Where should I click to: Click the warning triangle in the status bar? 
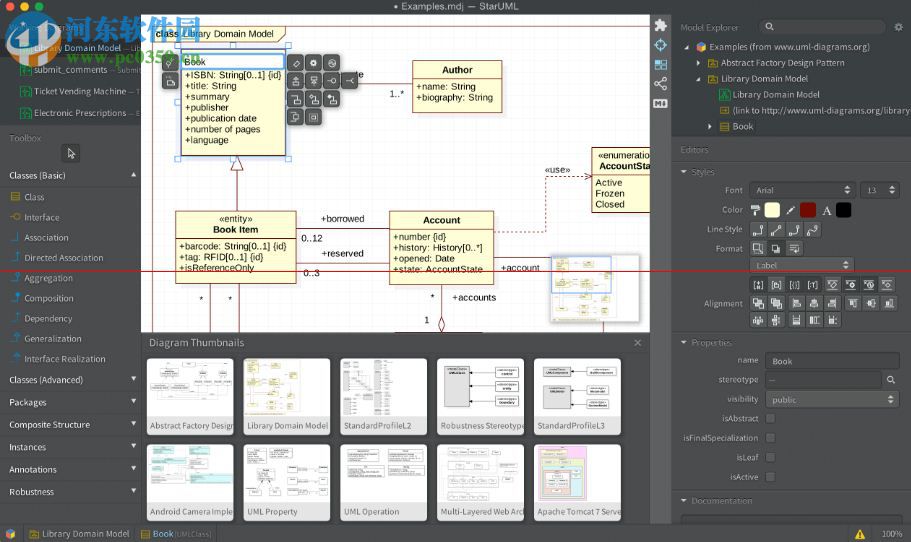[859, 534]
